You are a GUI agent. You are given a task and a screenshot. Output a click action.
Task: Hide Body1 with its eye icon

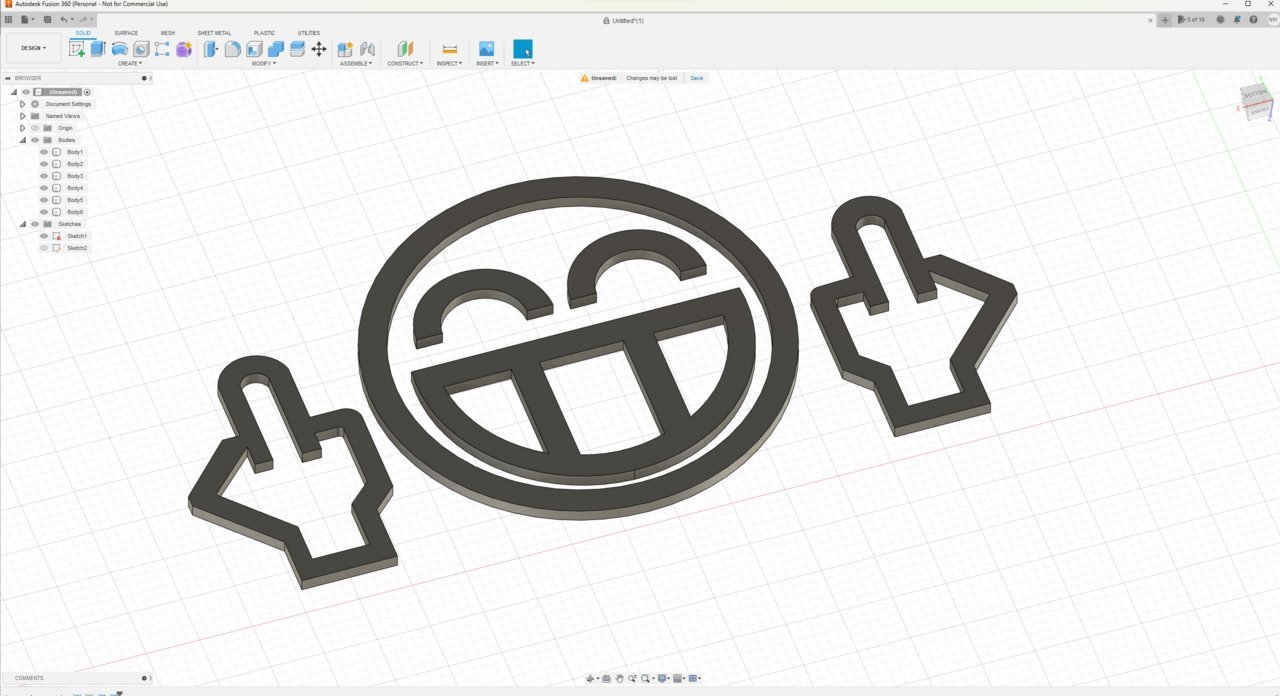tap(44, 152)
